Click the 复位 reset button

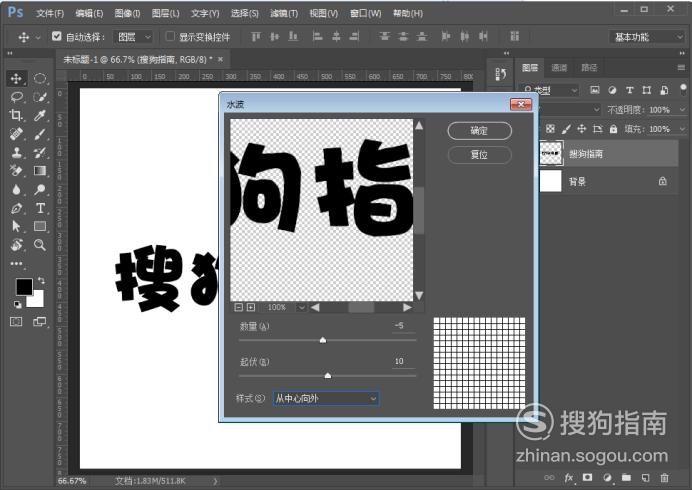point(480,155)
